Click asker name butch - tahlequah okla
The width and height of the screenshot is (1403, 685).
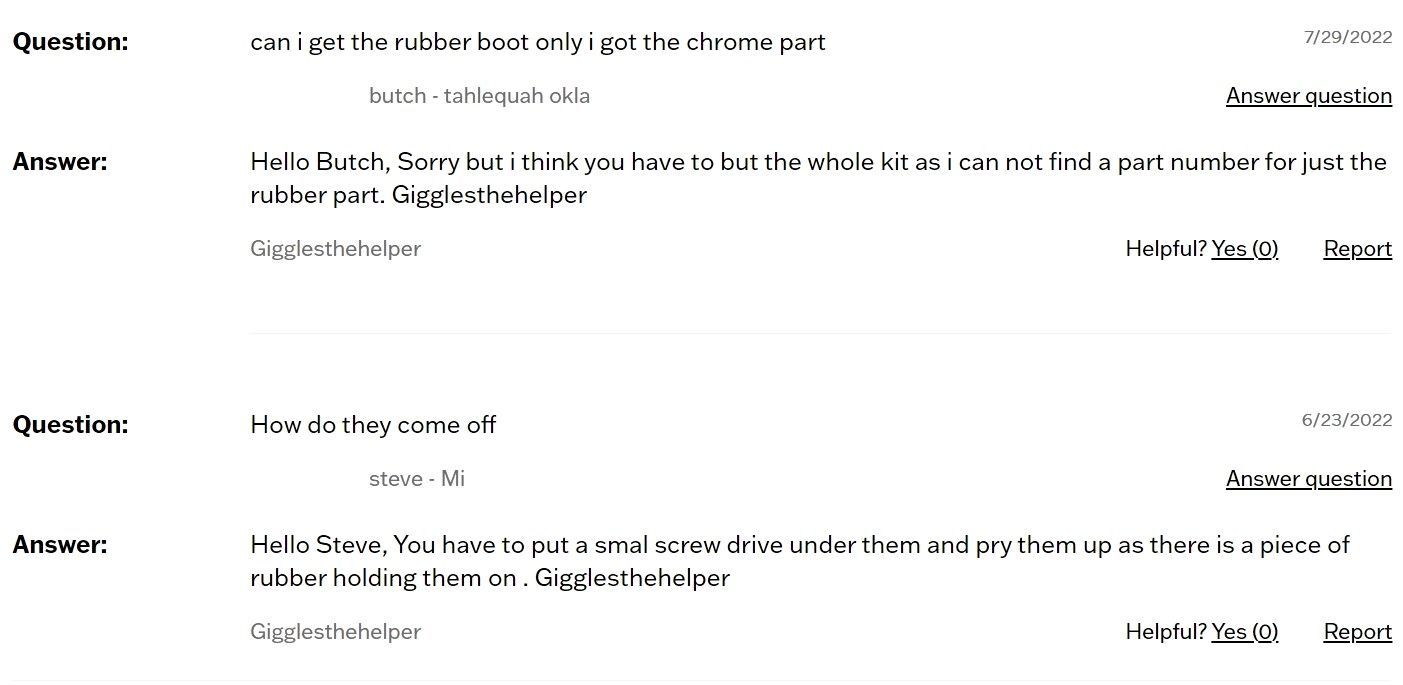coord(479,96)
